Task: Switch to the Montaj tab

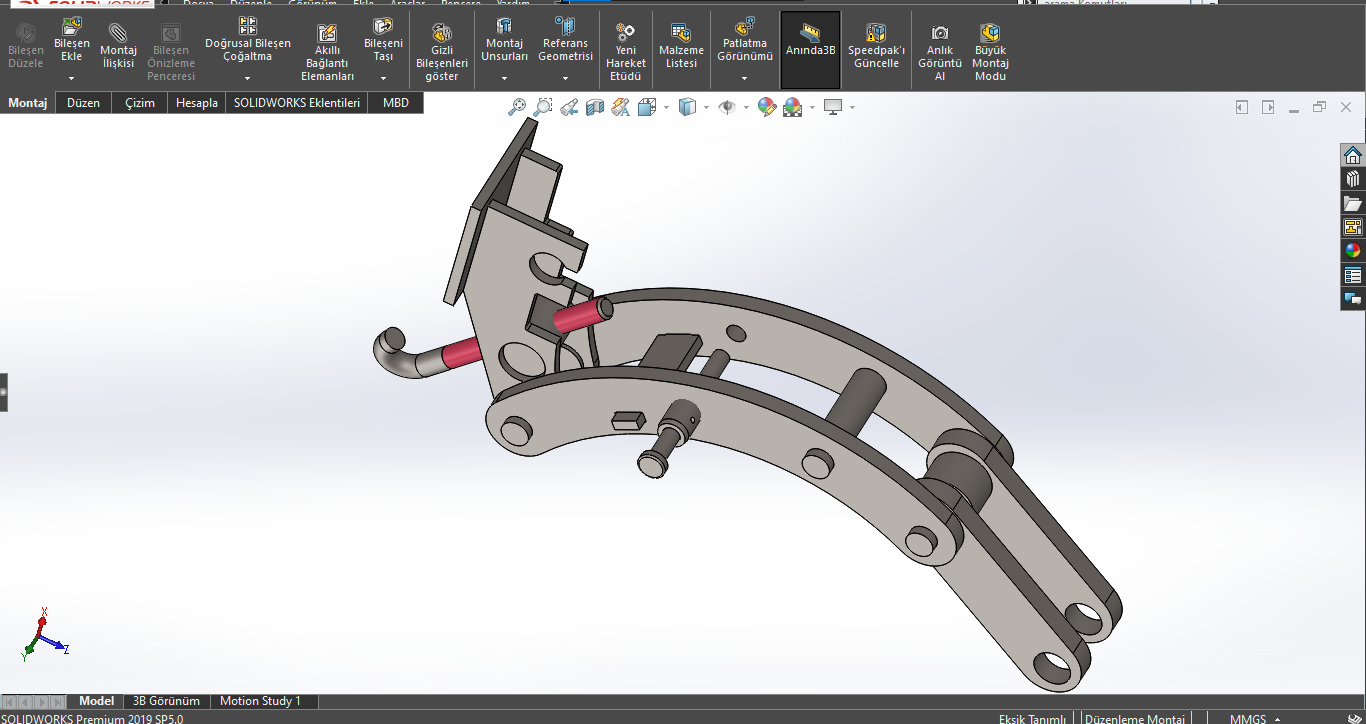Action: 28,102
